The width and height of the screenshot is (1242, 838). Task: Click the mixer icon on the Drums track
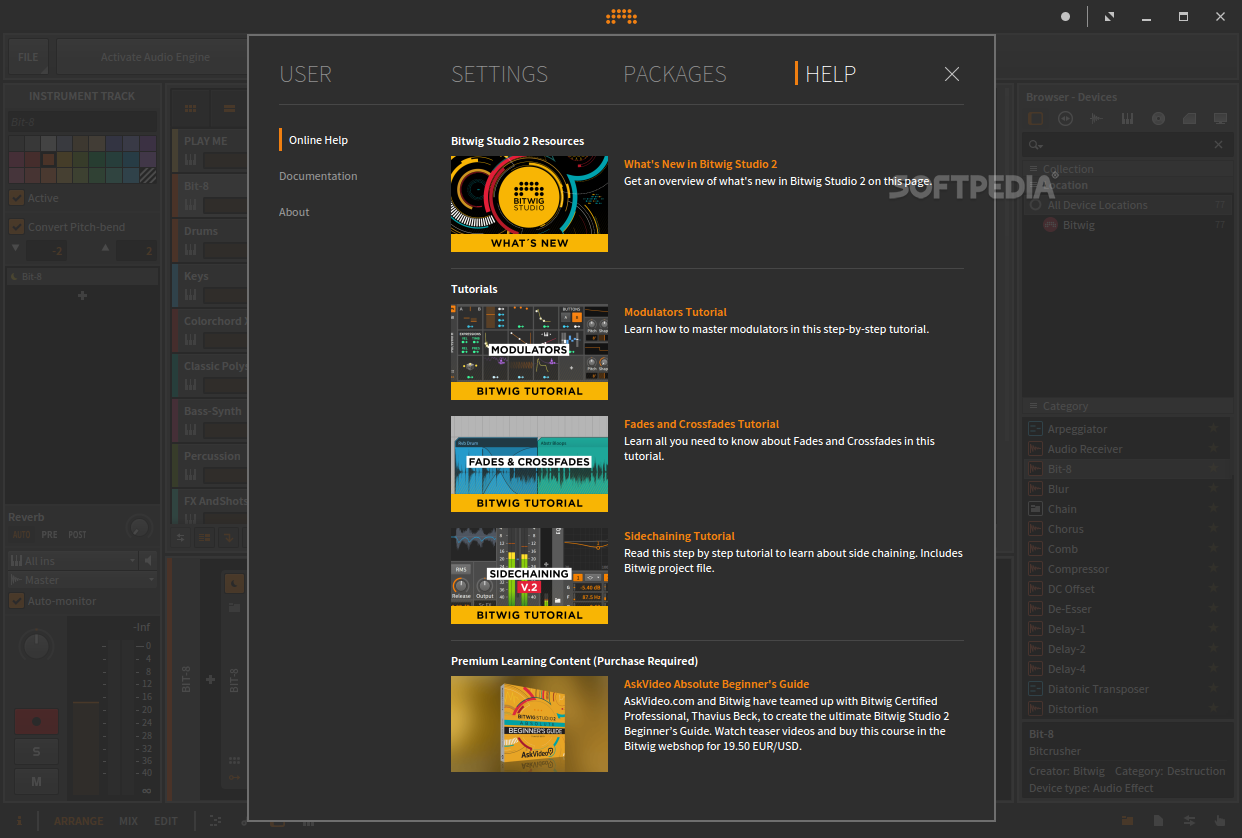[190, 251]
